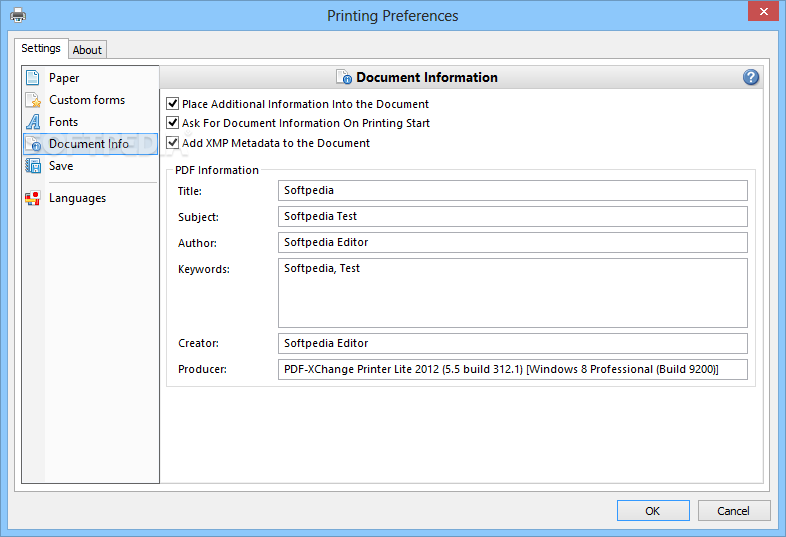
Task: Click the Author: label
Action: tap(198, 243)
